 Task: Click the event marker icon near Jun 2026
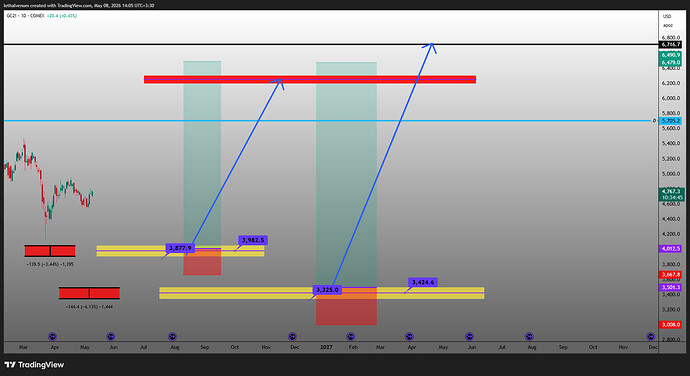coord(110,337)
